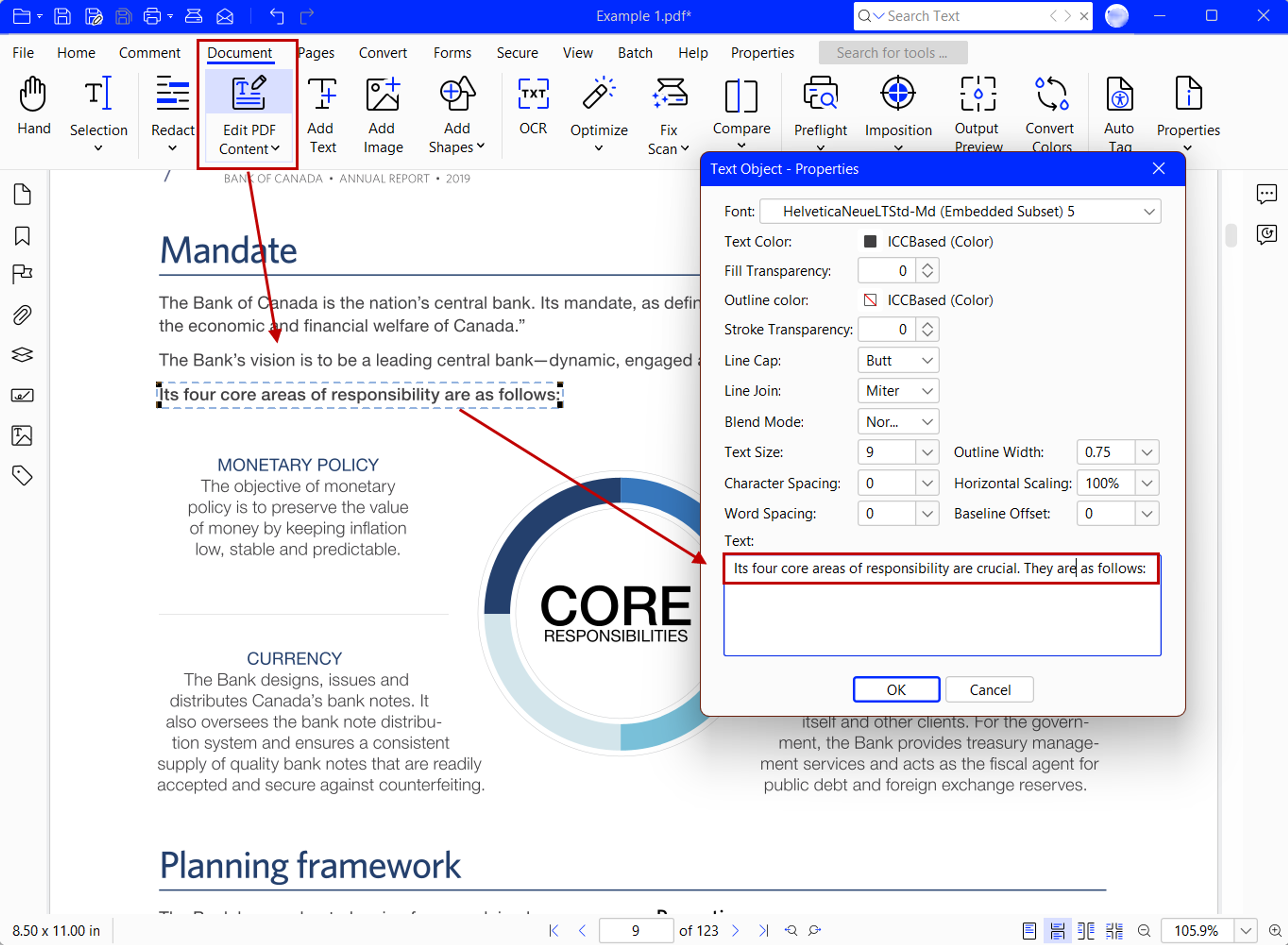Open the Preflight tool

point(820,113)
